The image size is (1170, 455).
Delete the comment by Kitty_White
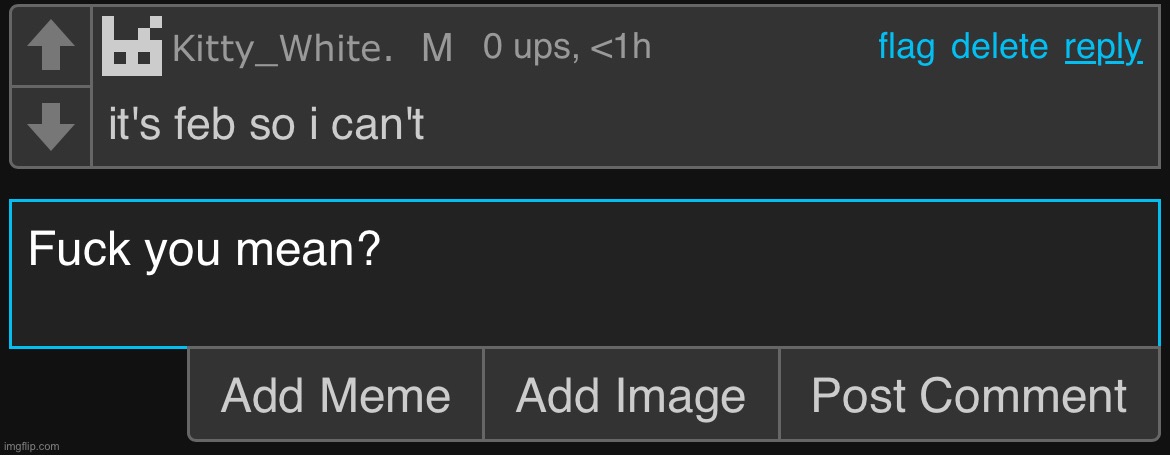pyautogui.click(x=999, y=46)
